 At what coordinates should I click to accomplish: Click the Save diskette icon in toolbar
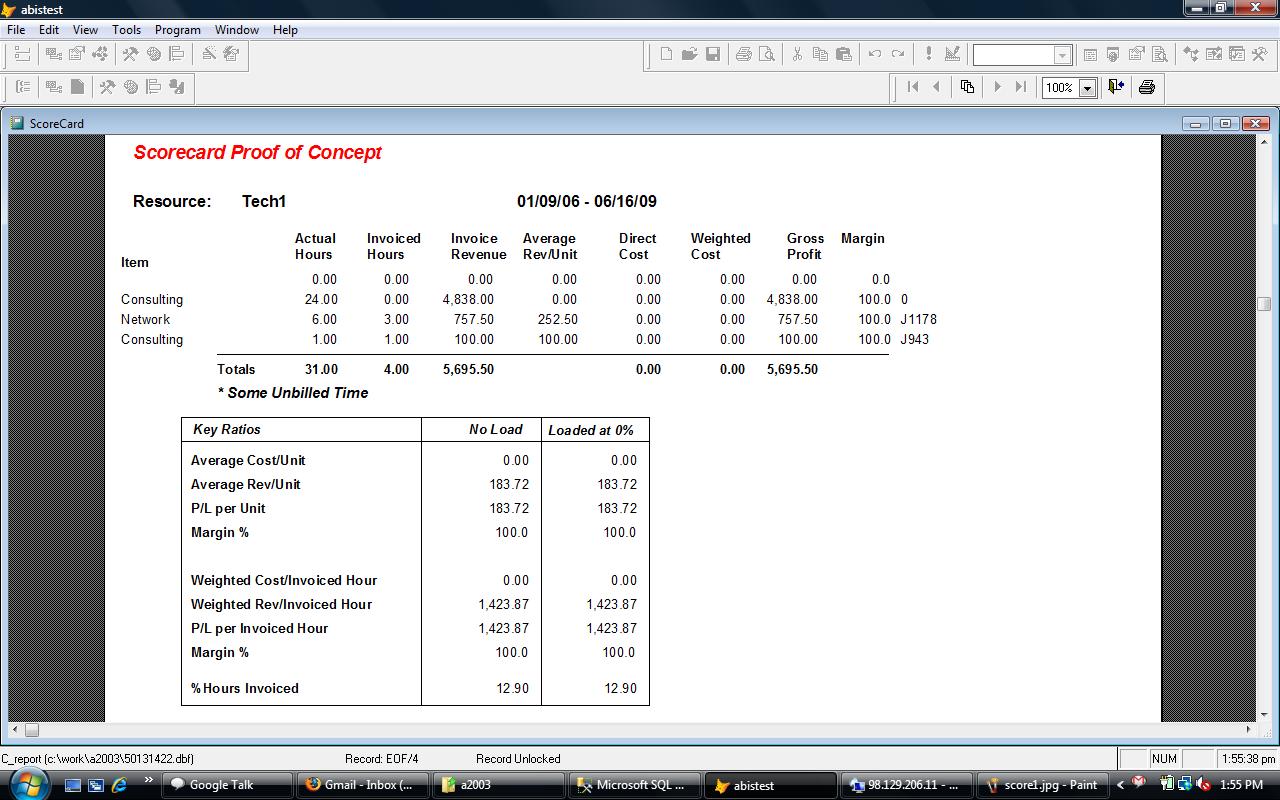click(x=713, y=54)
